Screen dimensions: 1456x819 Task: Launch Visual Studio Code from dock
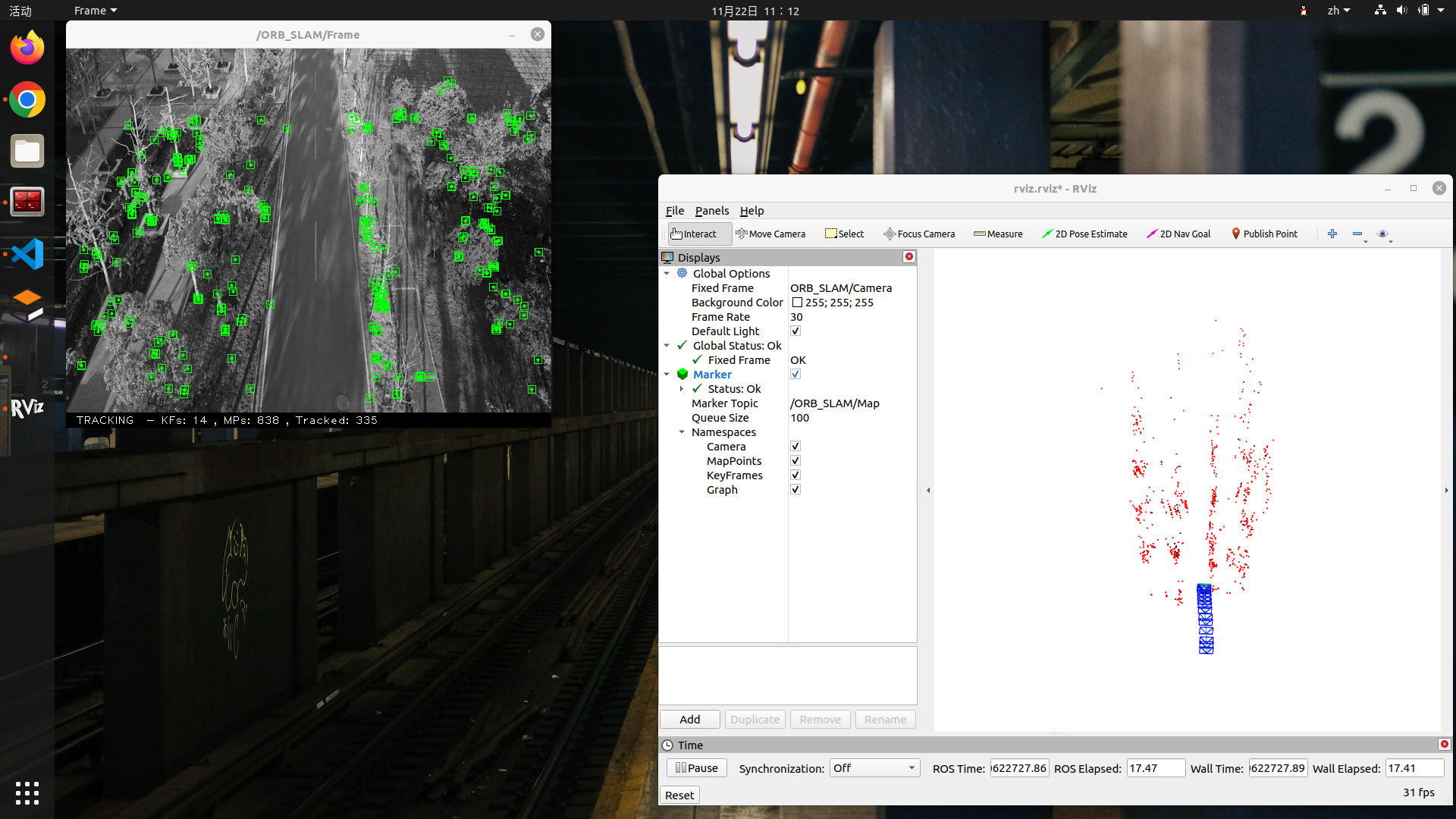(27, 254)
